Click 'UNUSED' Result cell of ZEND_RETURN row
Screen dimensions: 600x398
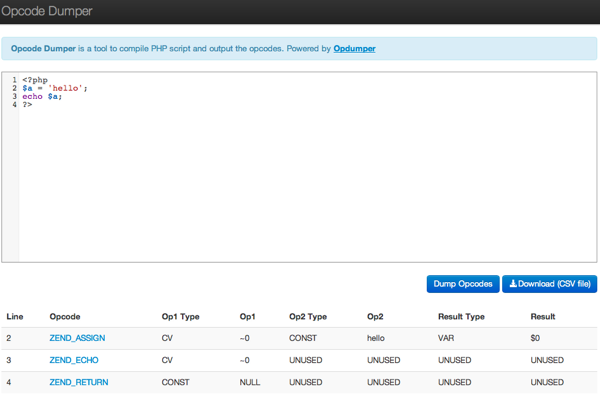tap(547, 382)
